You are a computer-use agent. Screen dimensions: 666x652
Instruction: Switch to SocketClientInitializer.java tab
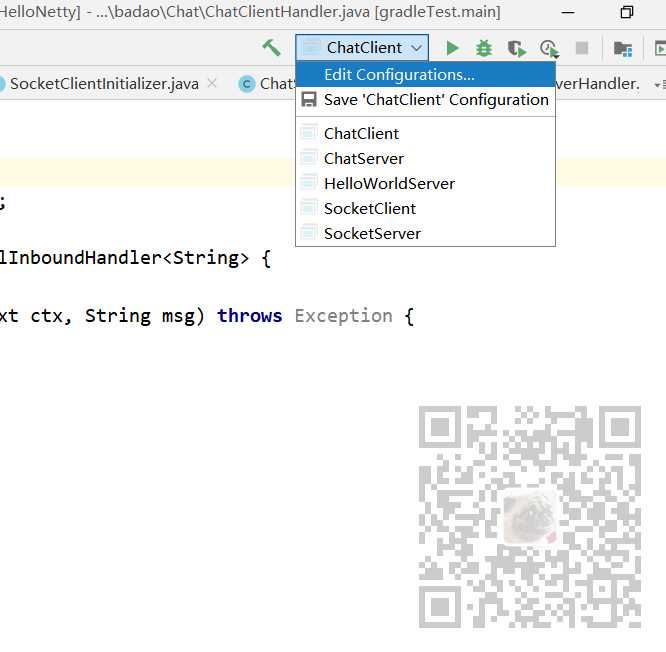click(104, 84)
